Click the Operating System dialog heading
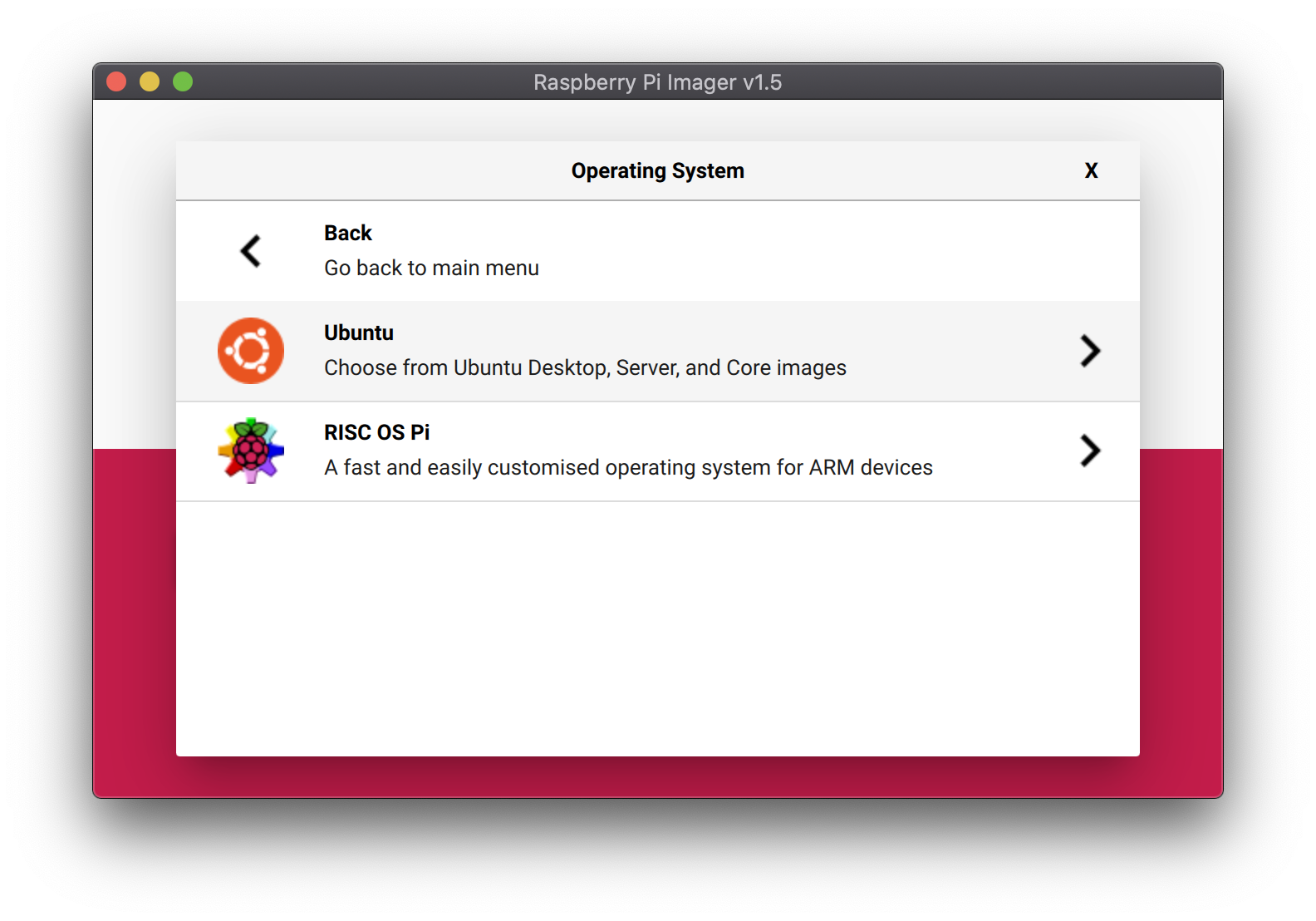The image size is (1316, 921). pyautogui.click(x=657, y=170)
